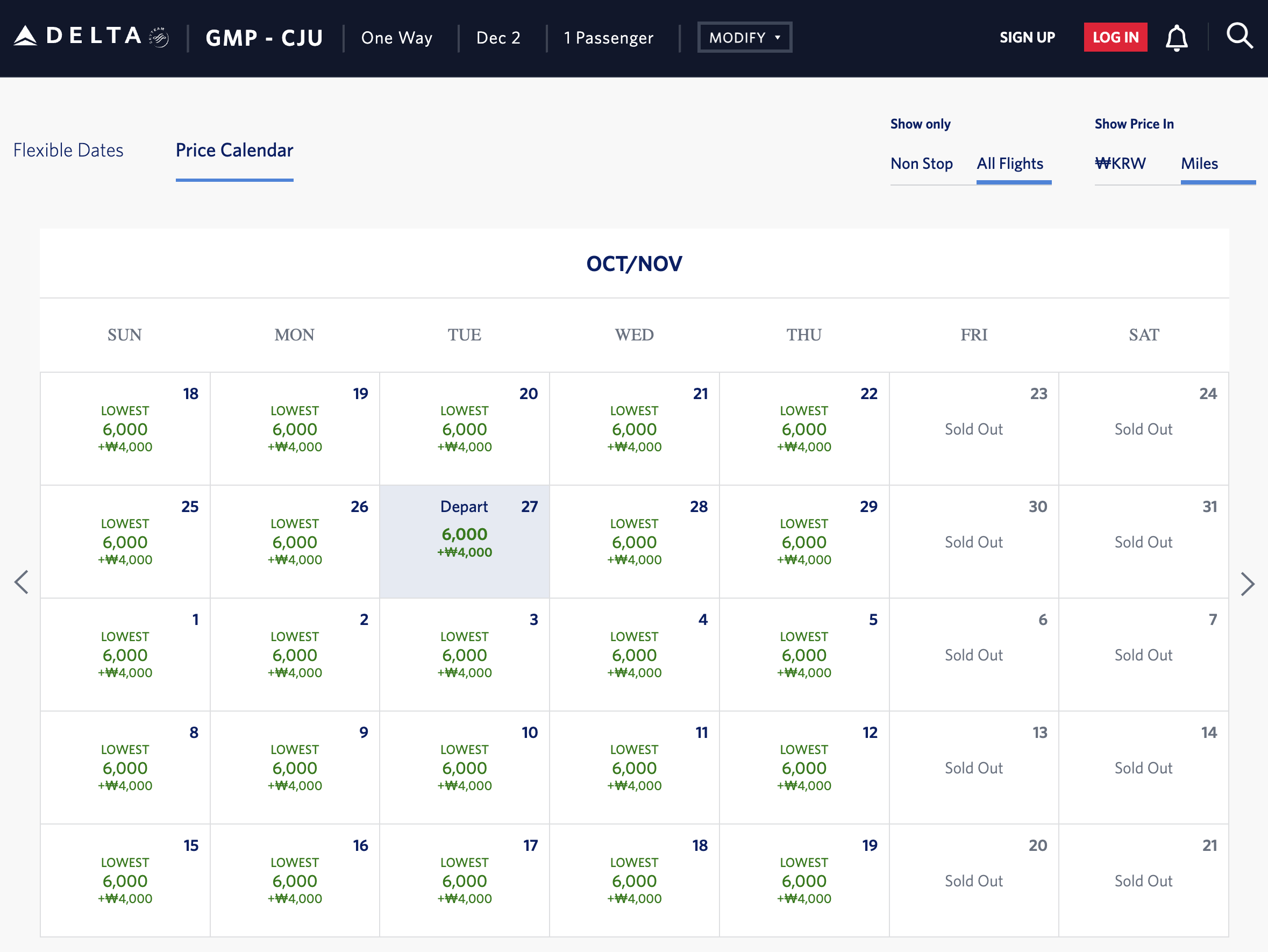
Task: Pick Wednesday 4 lowest fare cell
Action: [634, 655]
